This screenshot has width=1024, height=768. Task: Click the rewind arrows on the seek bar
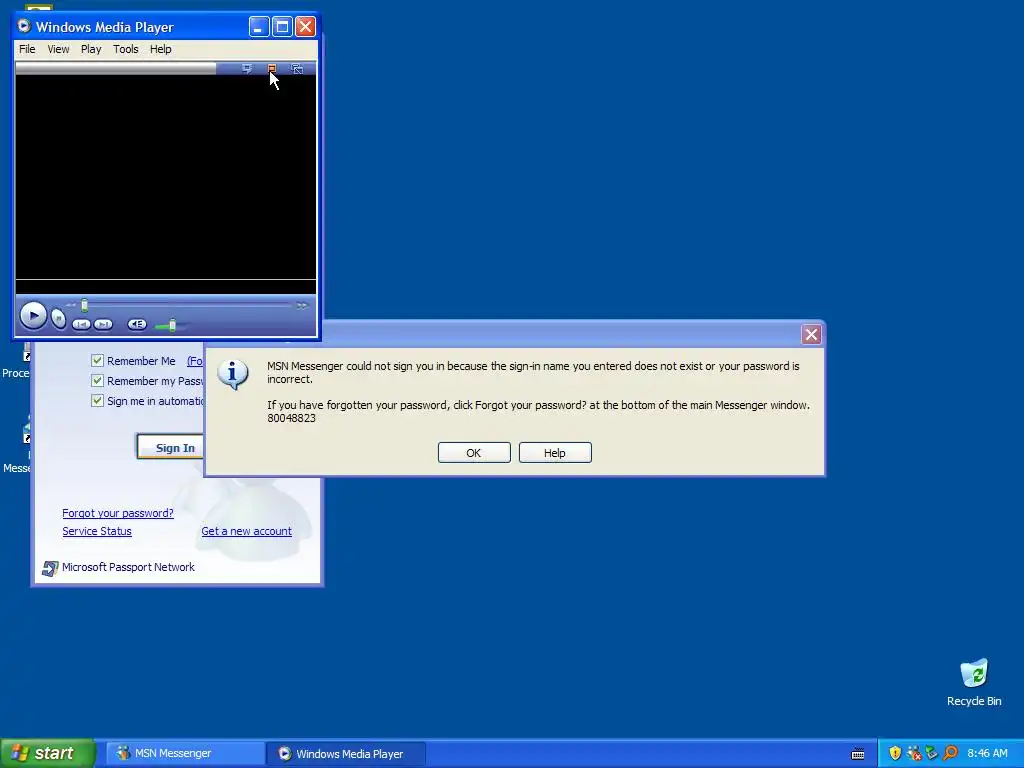[71, 305]
